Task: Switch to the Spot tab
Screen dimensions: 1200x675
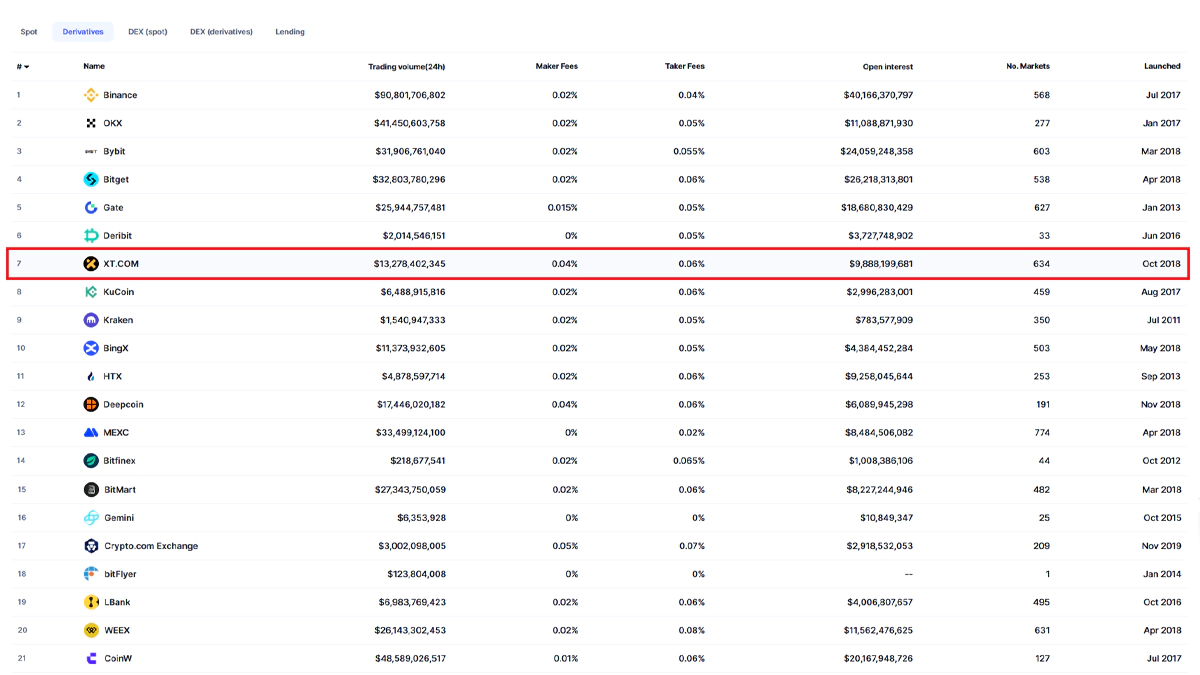Action: coord(29,32)
